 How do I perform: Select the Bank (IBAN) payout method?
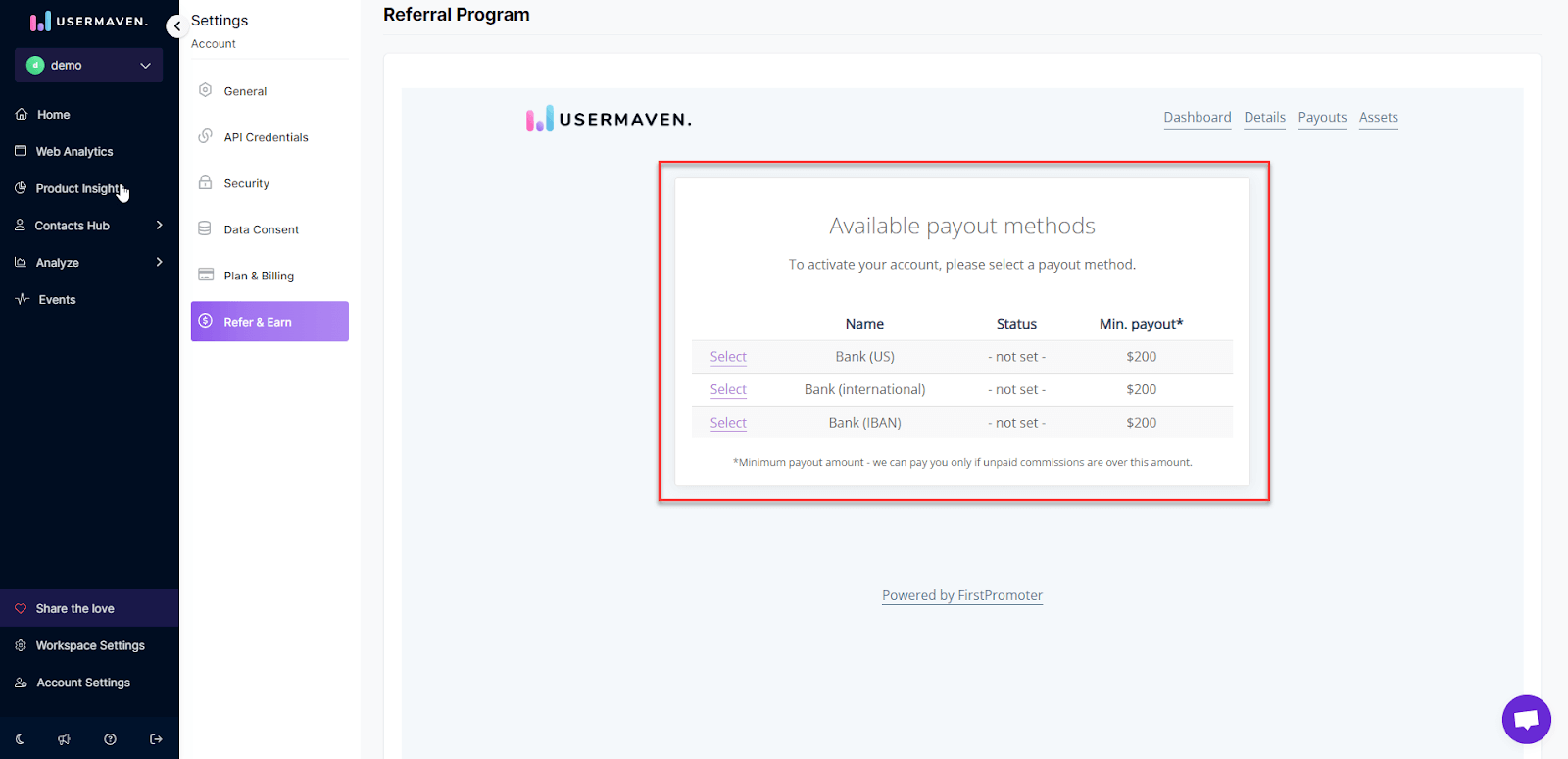728,423
